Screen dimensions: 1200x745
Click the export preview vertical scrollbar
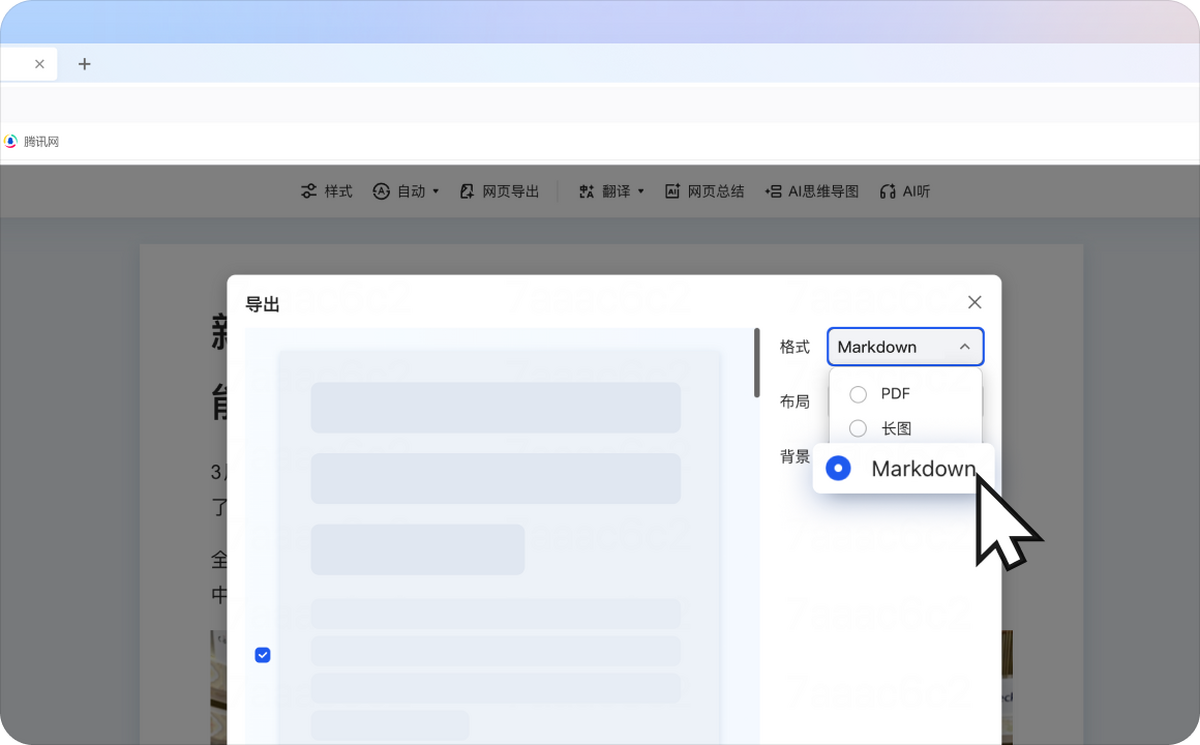click(757, 362)
